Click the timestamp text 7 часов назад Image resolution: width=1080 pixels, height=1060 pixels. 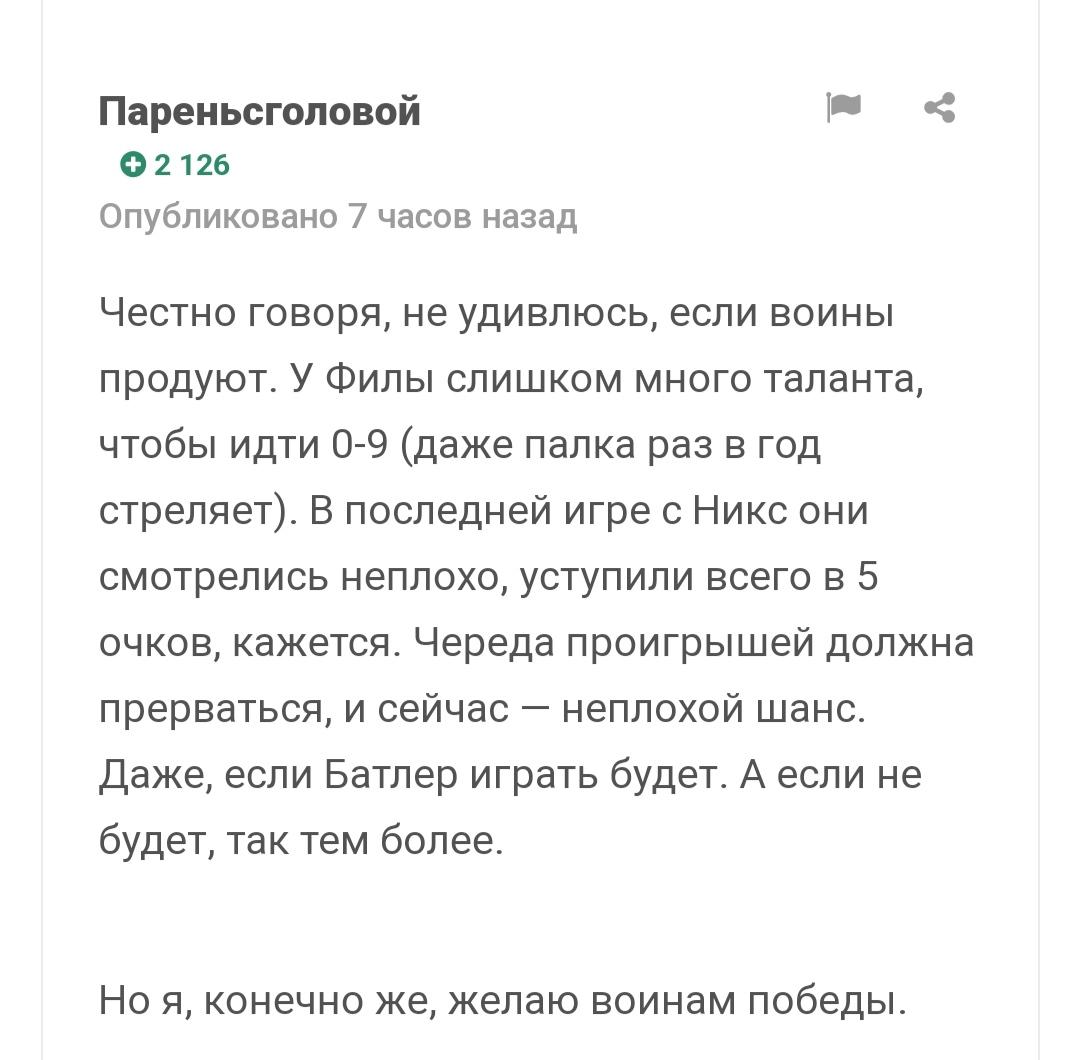pyautogui.click(x=462, y=216)
